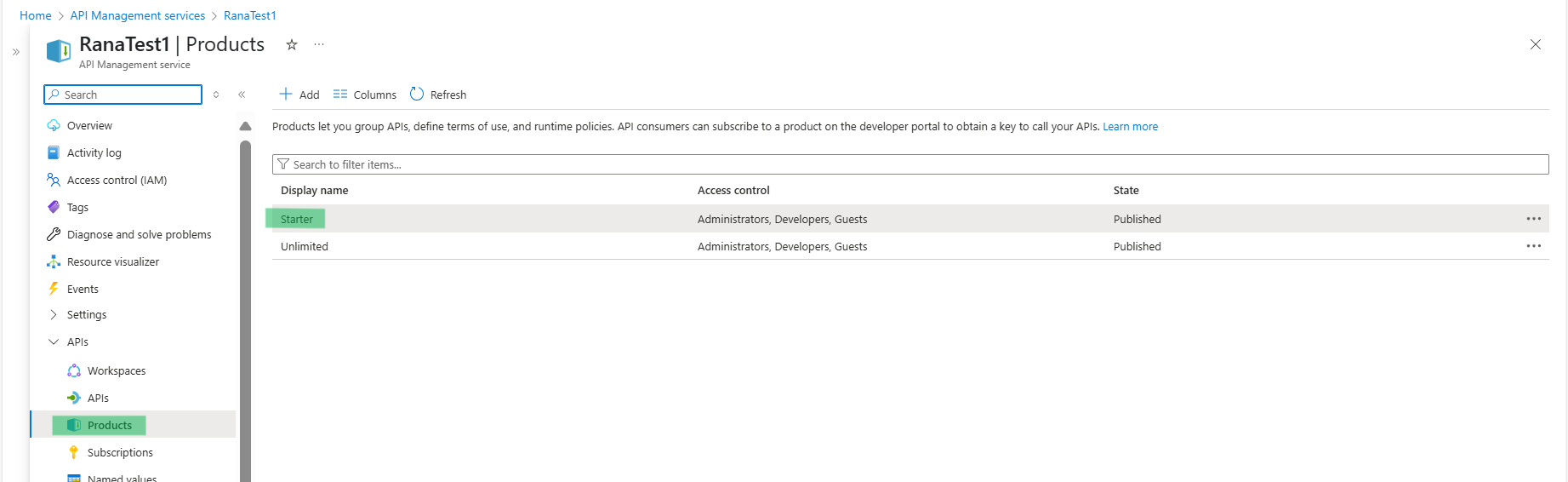Favorite RanaTest1 with the star icon
The width and height of the screenshot is (1568, 482).
[292, 45]
